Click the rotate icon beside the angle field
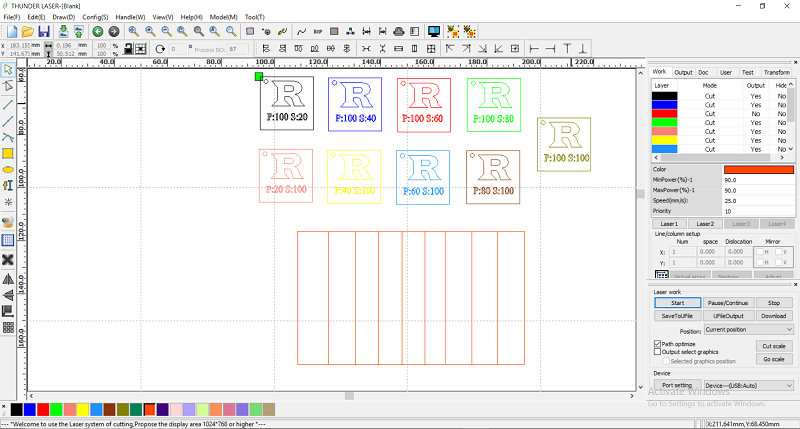Viewport: 800px width, 429px height. (160, 49)
